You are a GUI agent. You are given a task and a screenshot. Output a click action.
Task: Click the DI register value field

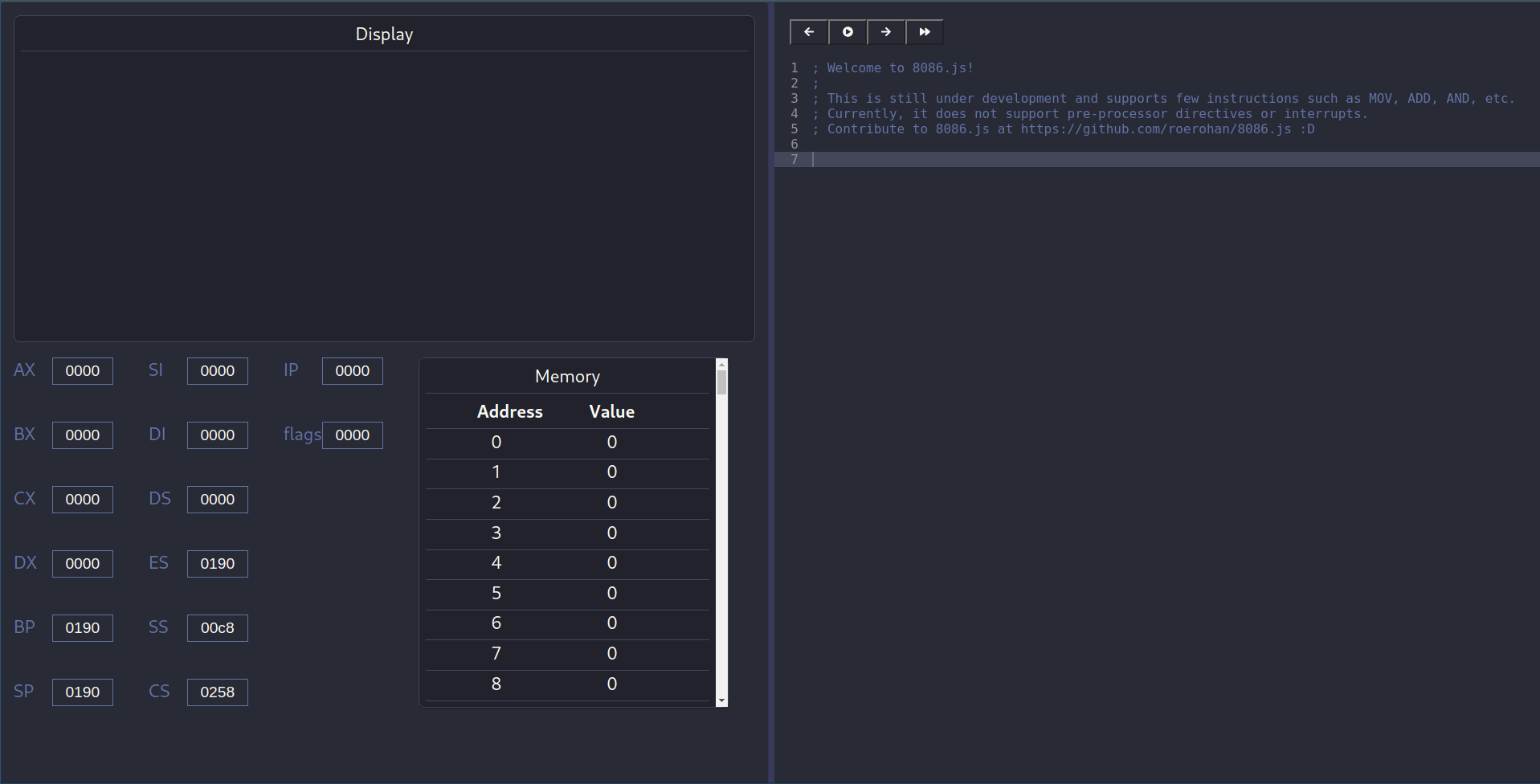point(218,435)
